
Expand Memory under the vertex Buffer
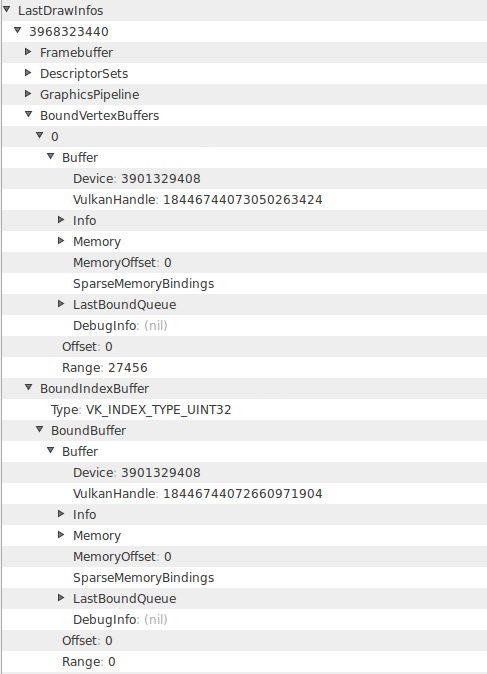point(61,241)
